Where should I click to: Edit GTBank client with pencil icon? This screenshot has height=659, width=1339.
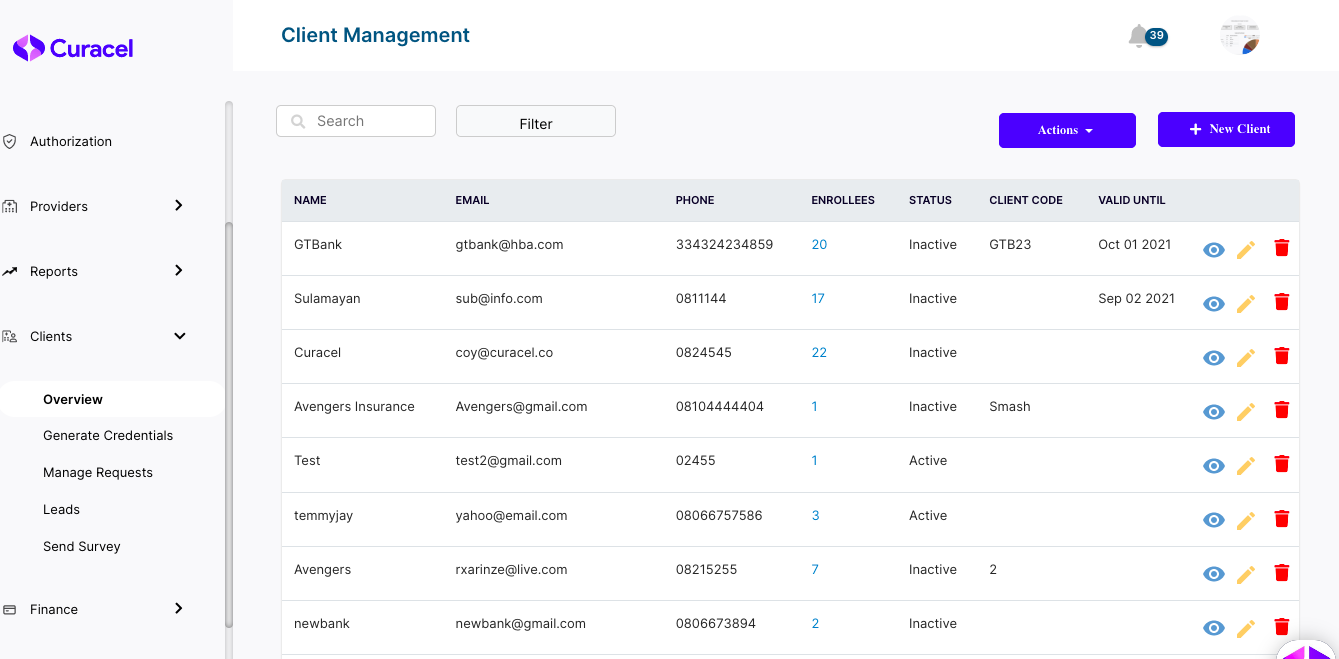[x=1246, y=250]
